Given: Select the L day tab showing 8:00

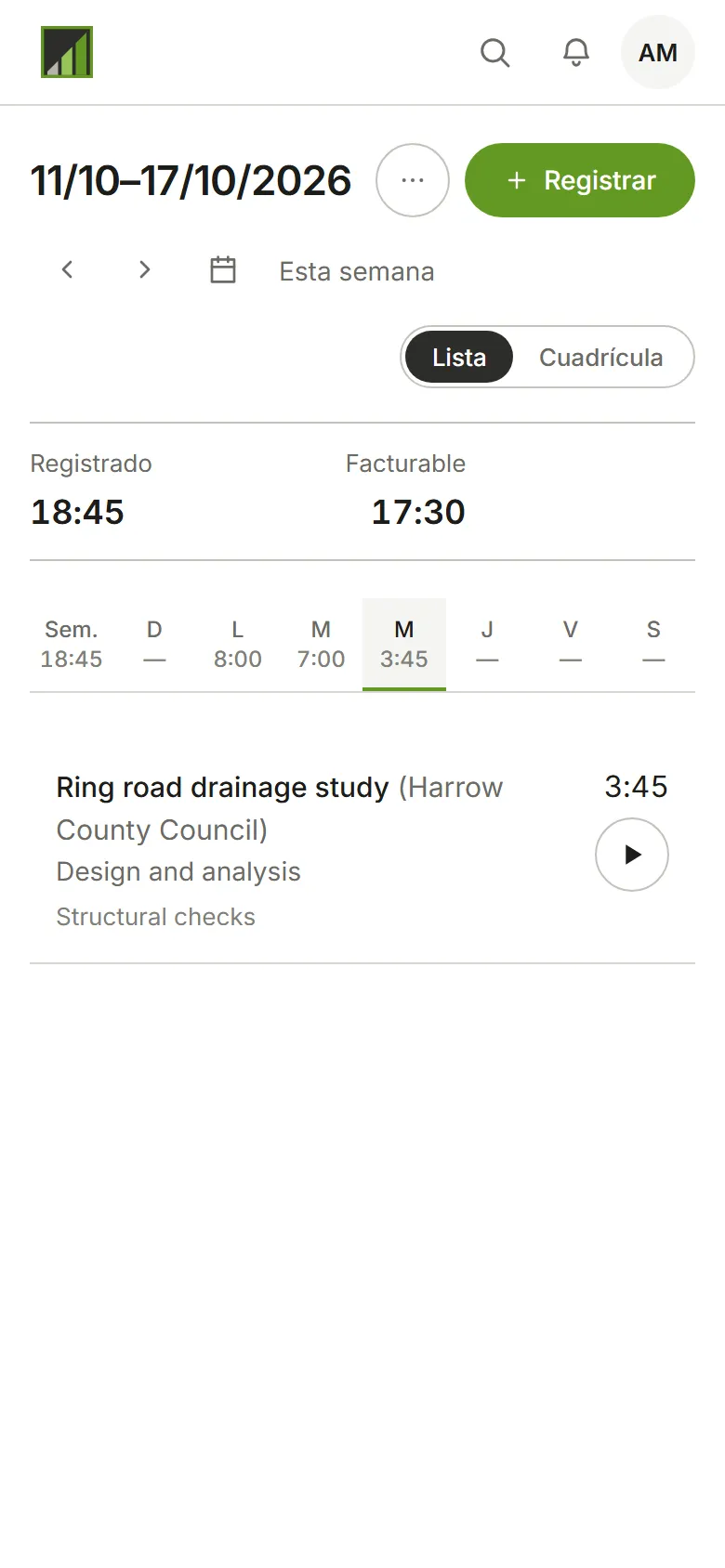Looking at the screenshot, I should click(x=238, y=645).
